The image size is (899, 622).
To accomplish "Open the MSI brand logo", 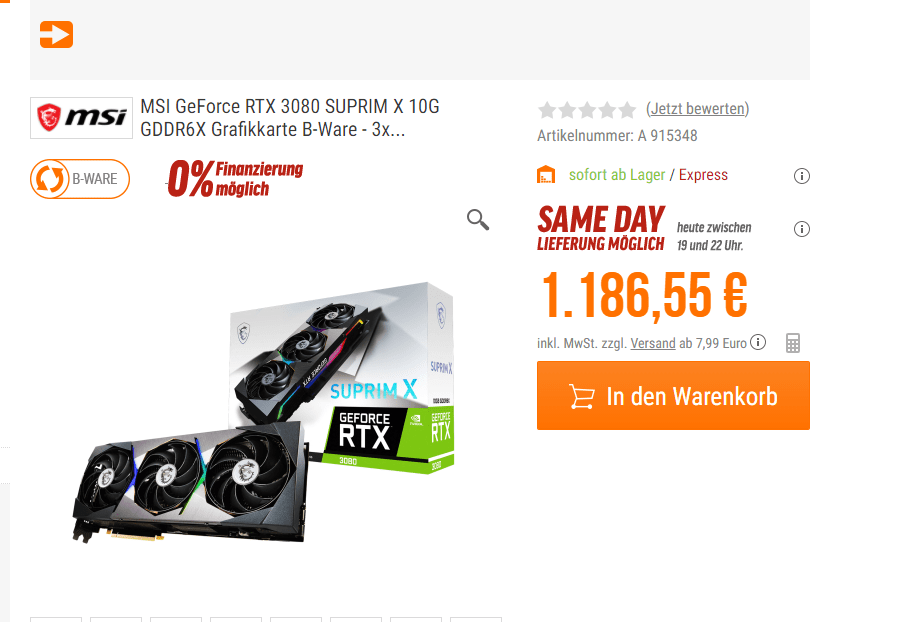I will 81,118.
